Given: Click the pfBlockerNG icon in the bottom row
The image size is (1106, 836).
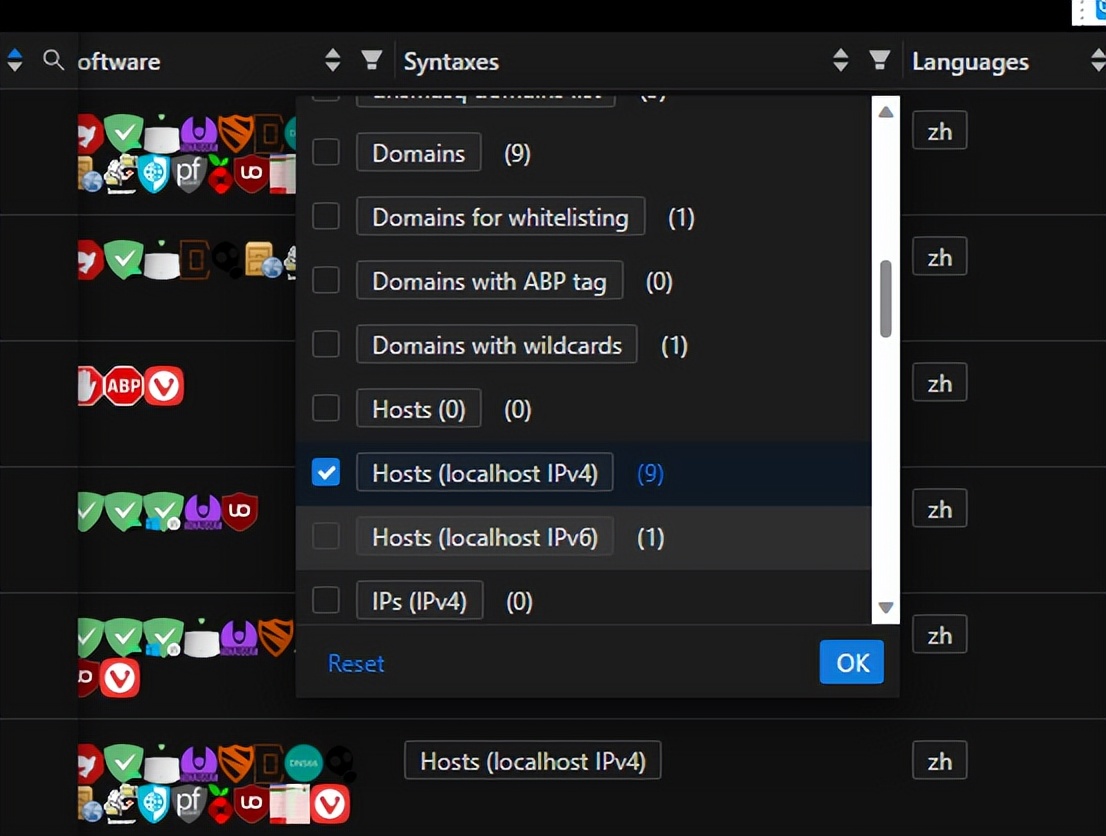Looking at the screenshot, I should (190, 802).
